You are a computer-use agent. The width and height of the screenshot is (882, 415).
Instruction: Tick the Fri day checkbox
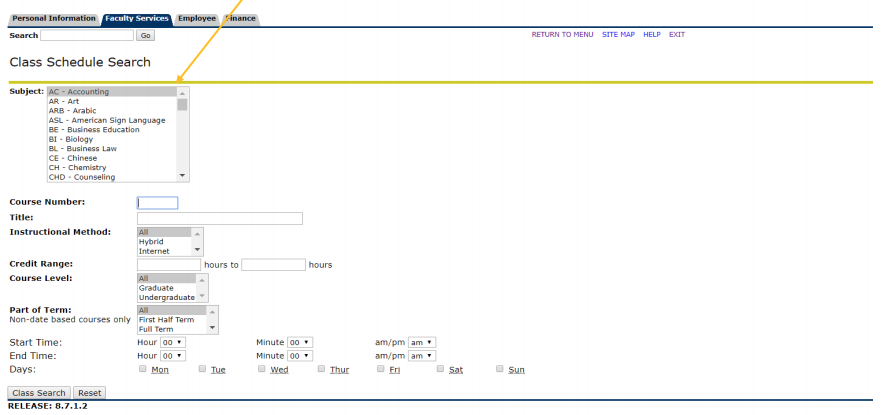tap(381, 369)
